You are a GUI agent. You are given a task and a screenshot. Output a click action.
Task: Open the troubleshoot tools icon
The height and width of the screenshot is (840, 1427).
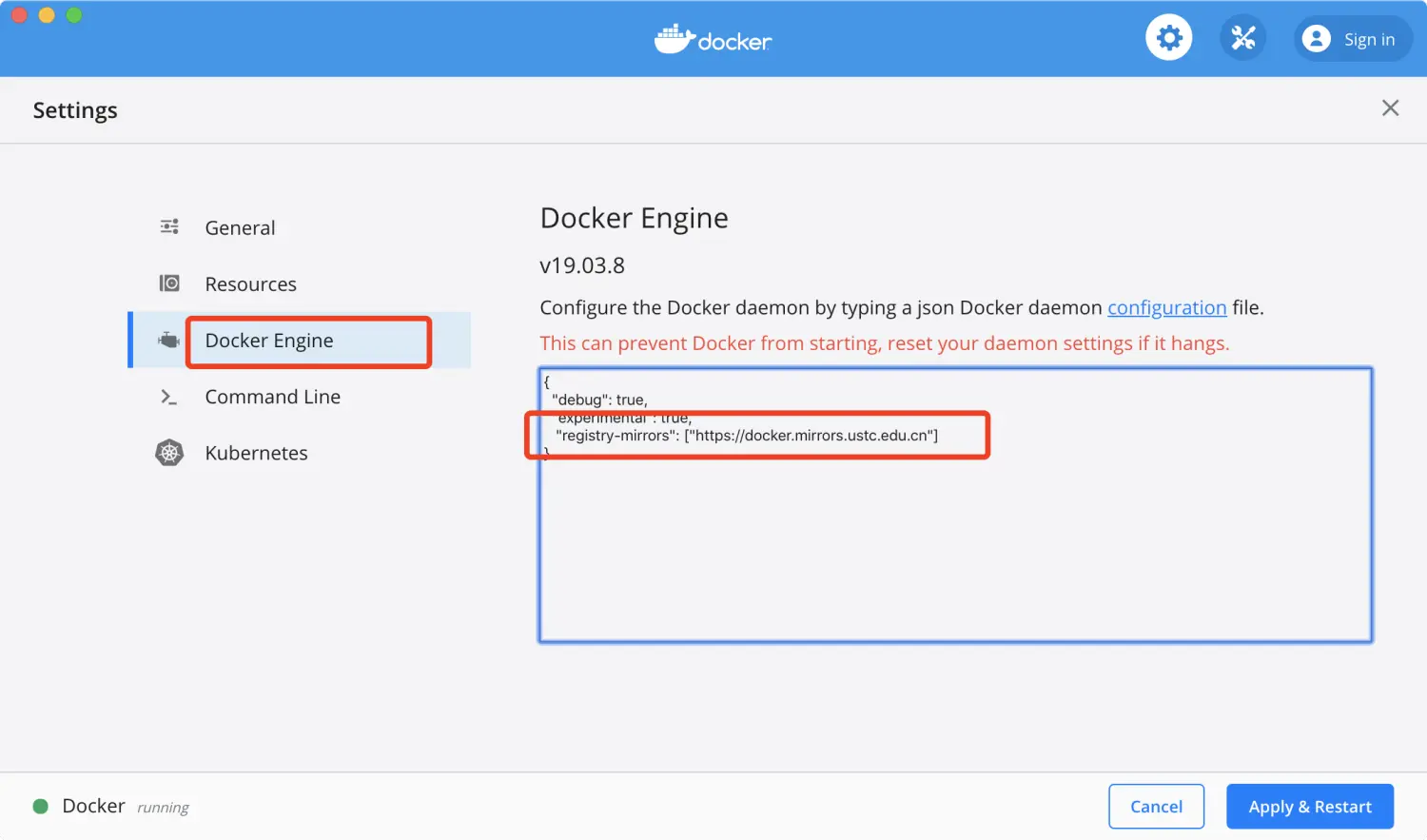[x=1242, y=38]
